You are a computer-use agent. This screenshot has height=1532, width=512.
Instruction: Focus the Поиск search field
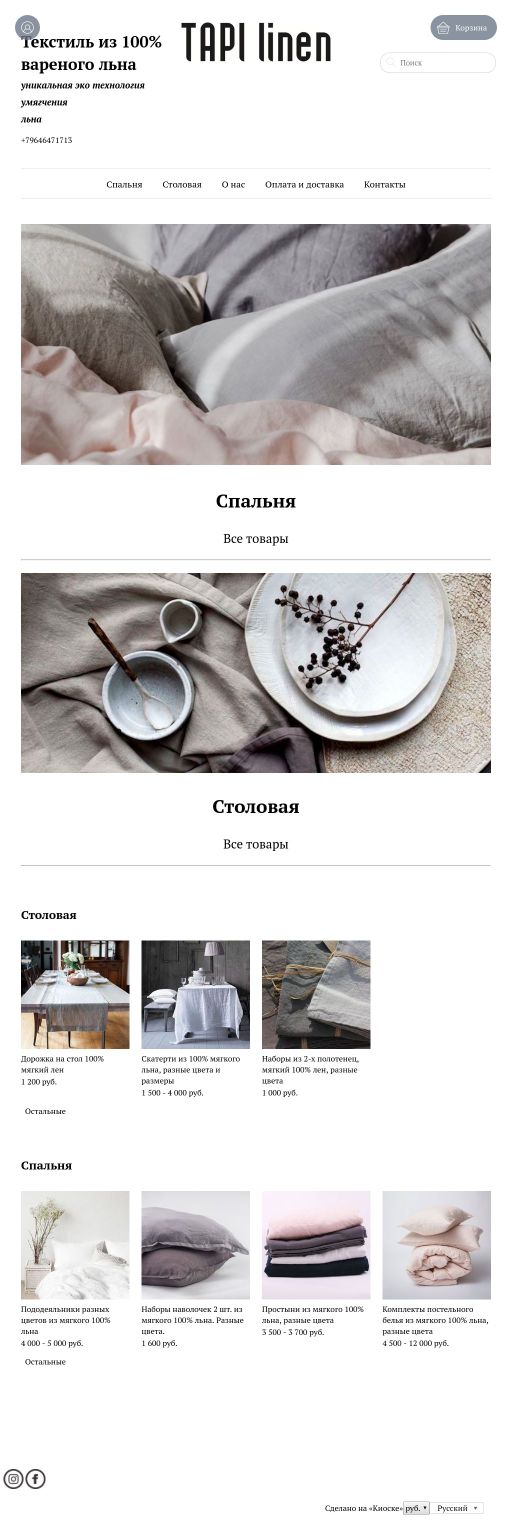tap(438, 63)
